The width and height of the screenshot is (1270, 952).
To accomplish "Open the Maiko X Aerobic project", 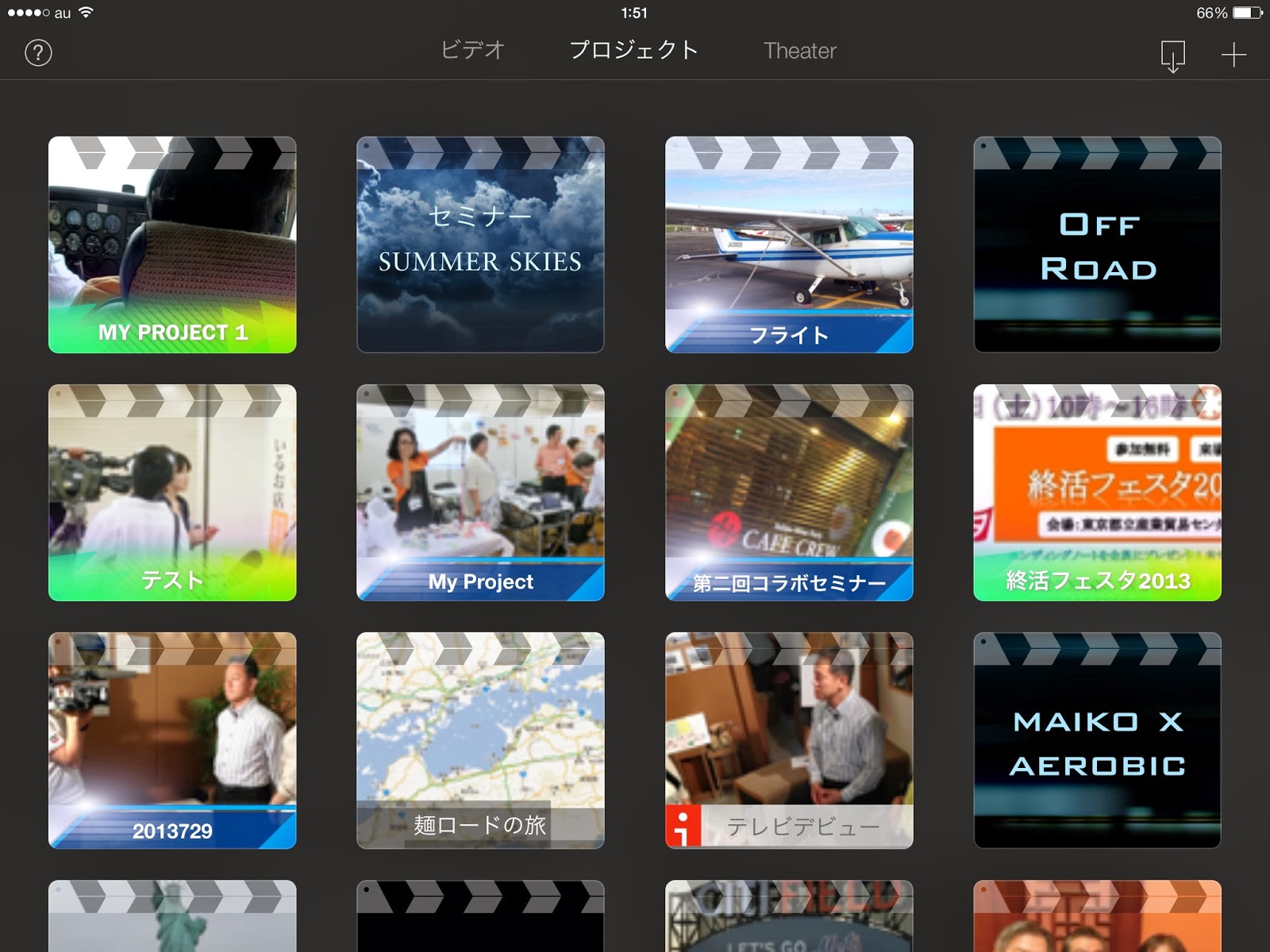I will point(1098,740).
